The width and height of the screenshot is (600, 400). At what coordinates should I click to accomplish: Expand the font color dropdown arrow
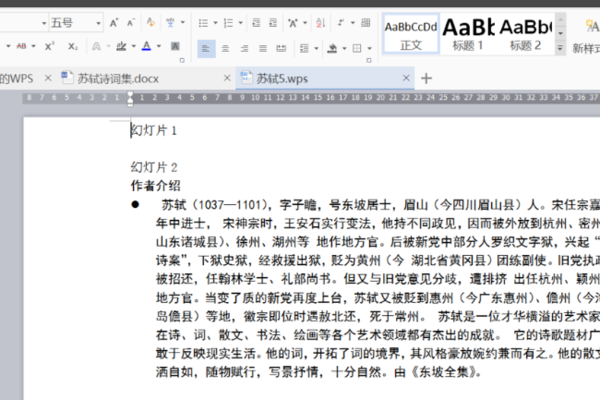click(159, 47)
